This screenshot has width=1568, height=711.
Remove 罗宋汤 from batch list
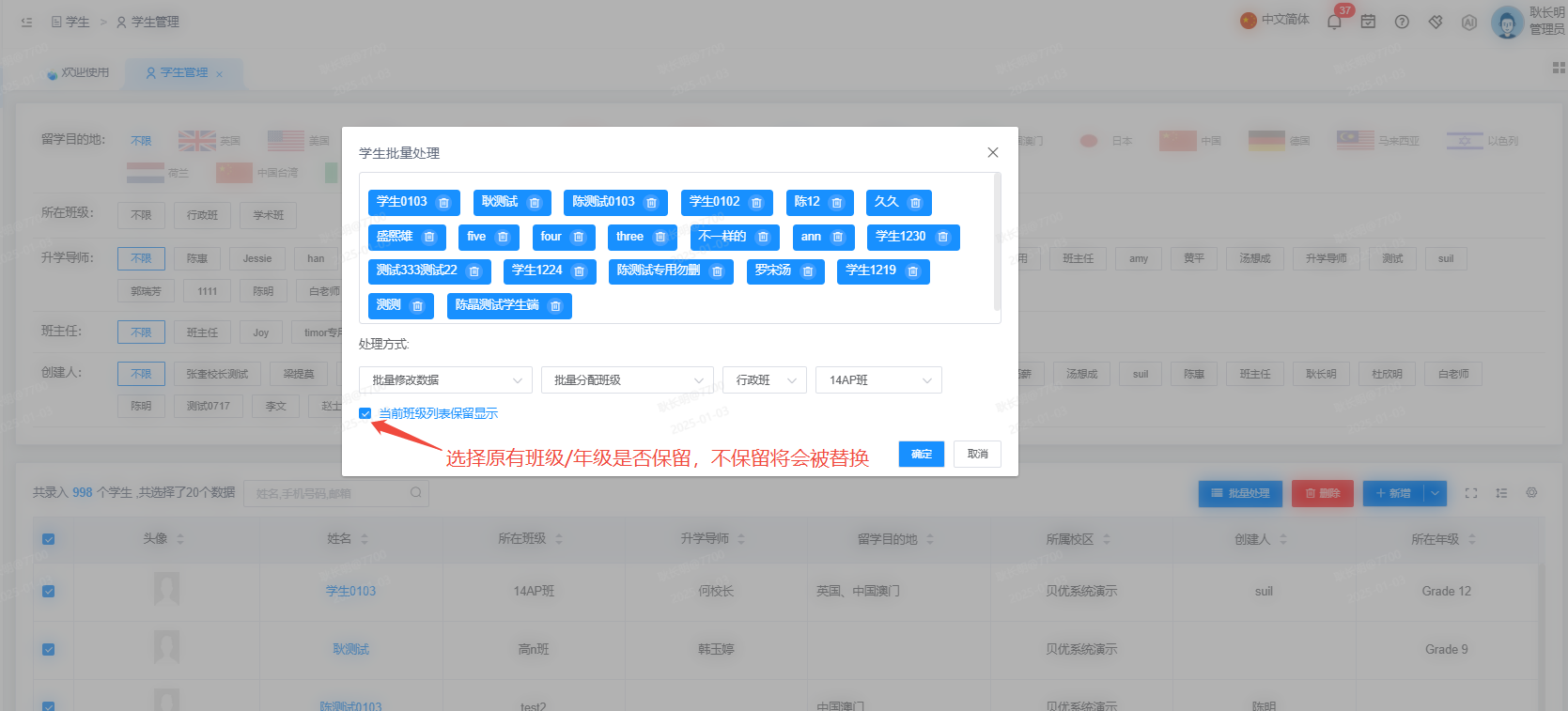click(808, 271)
